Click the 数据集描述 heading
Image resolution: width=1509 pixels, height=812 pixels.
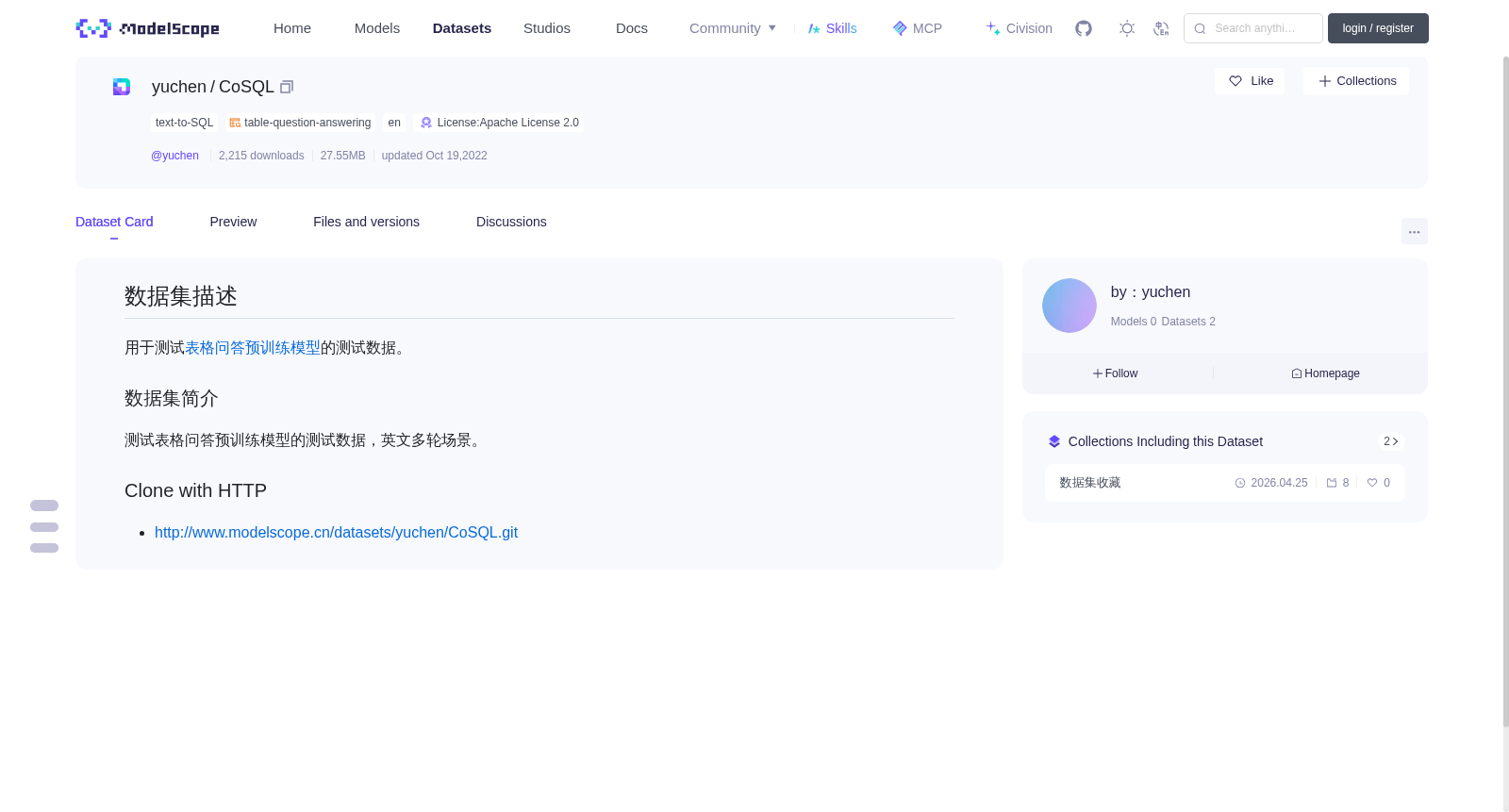pos(181,296)
